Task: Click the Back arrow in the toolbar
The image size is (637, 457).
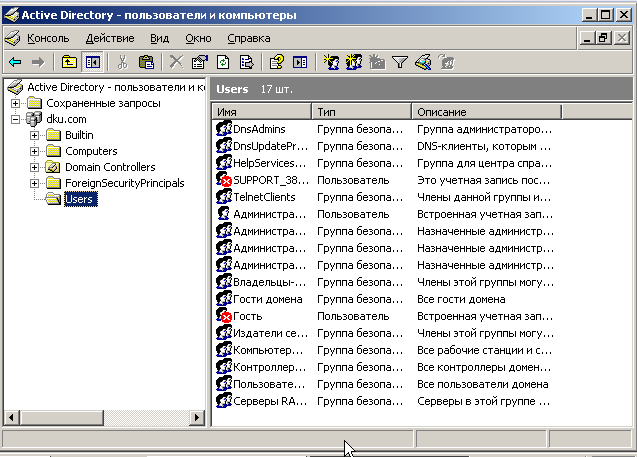Action: coord(15,62)
